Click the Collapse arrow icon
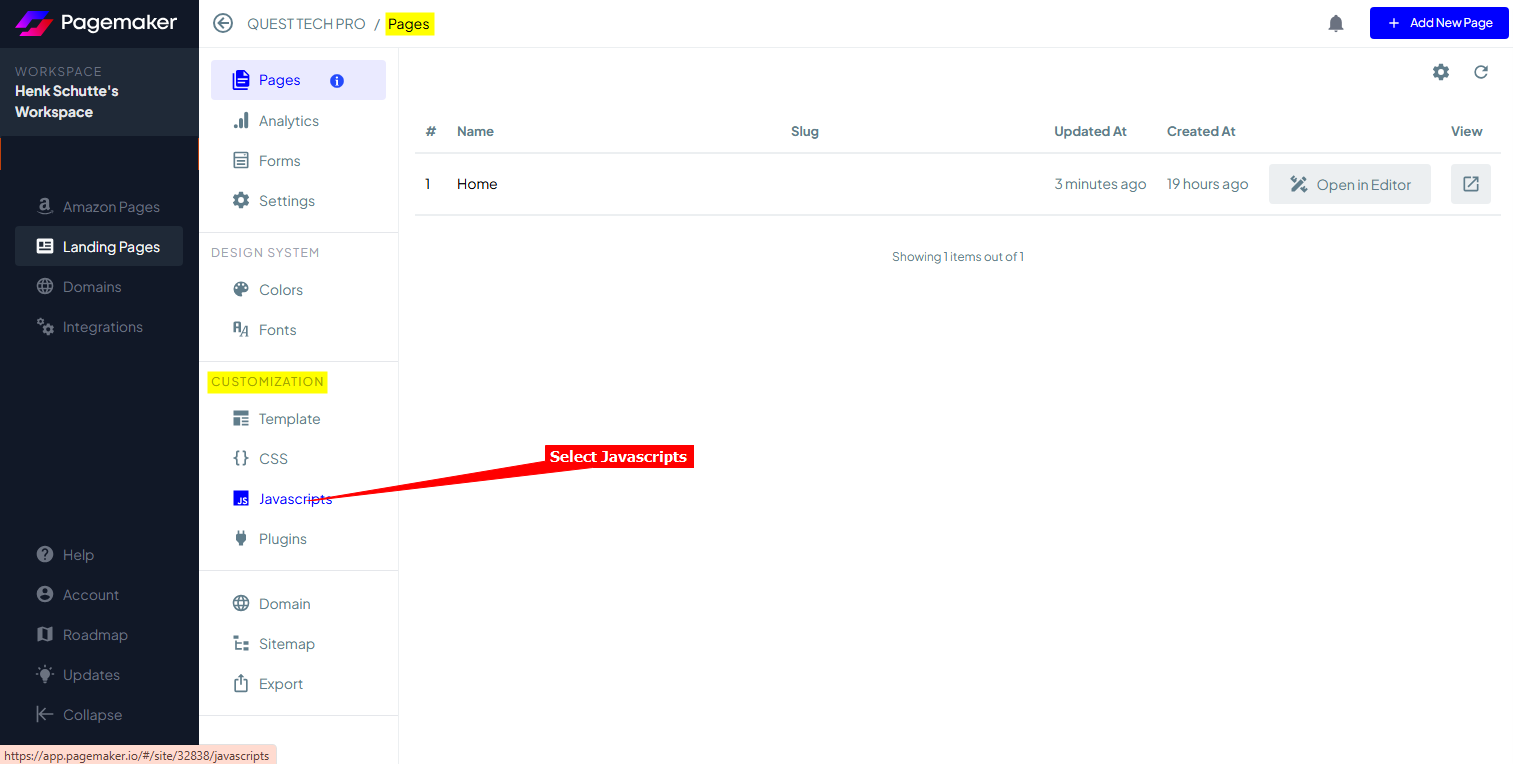 (x=45, y=714)
